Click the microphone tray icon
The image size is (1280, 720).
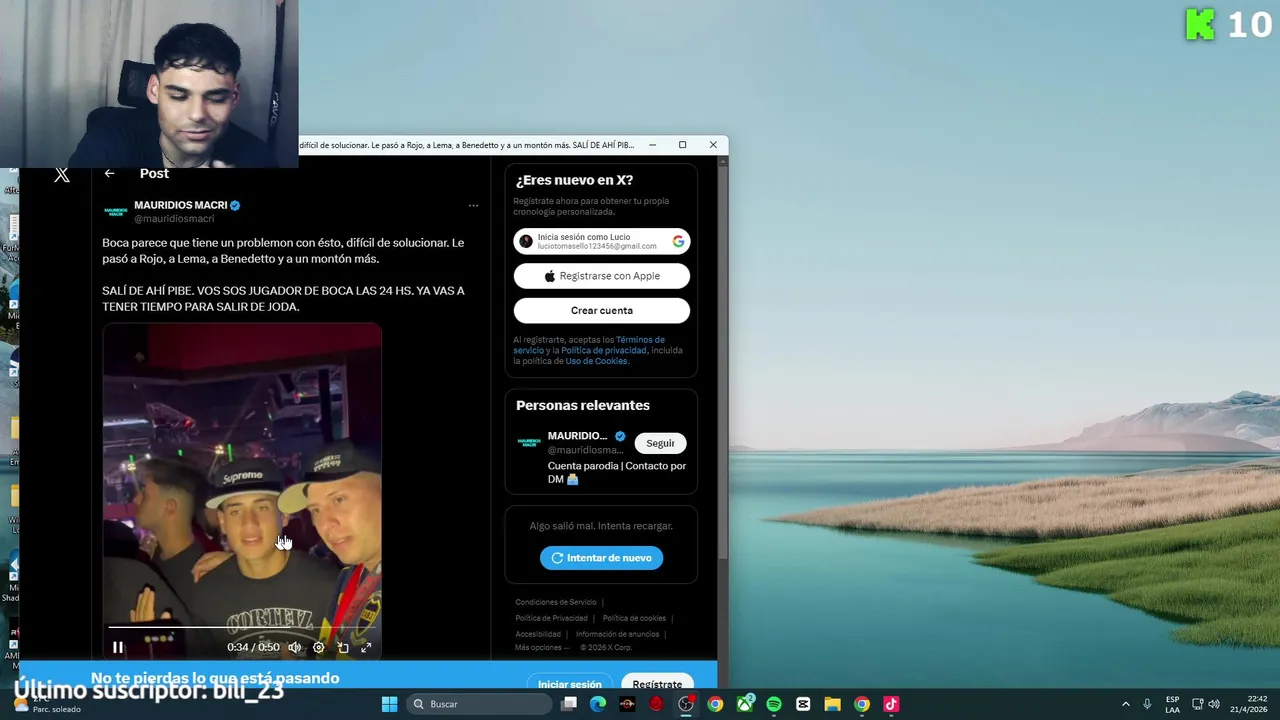click(1147, 704)
